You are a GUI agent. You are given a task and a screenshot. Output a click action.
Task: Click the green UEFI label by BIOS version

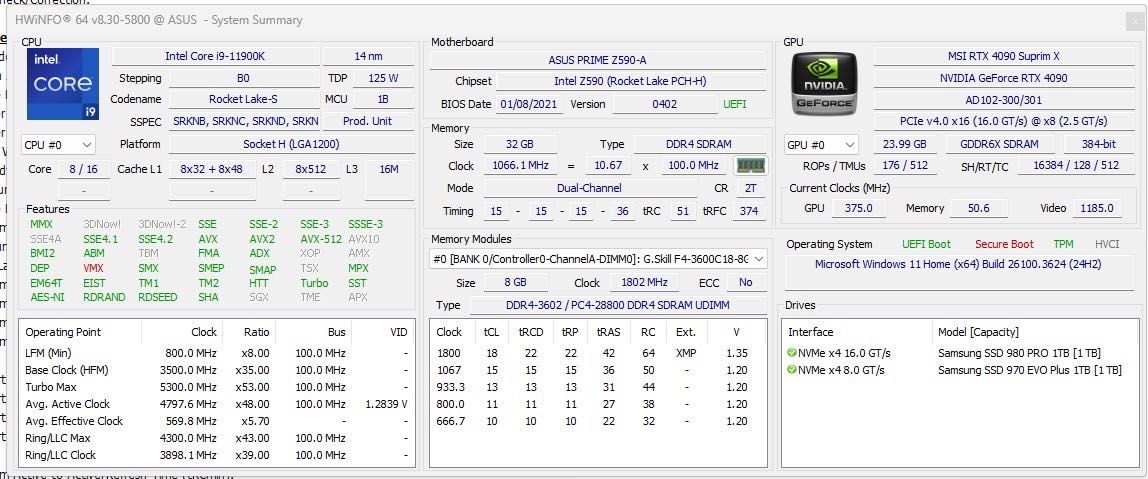click(734, 104)
